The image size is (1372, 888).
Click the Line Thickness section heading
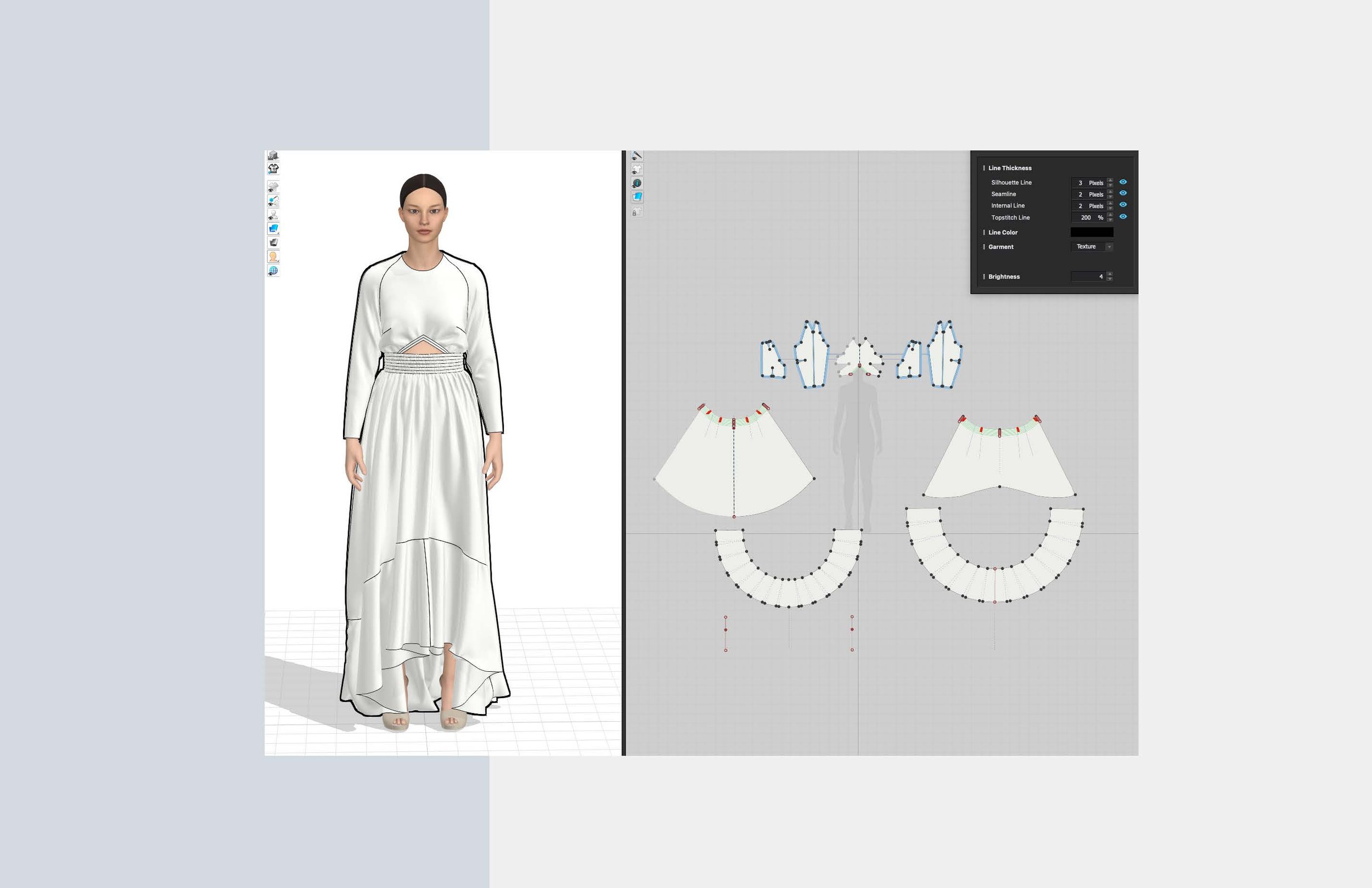tap(1010, 168)
